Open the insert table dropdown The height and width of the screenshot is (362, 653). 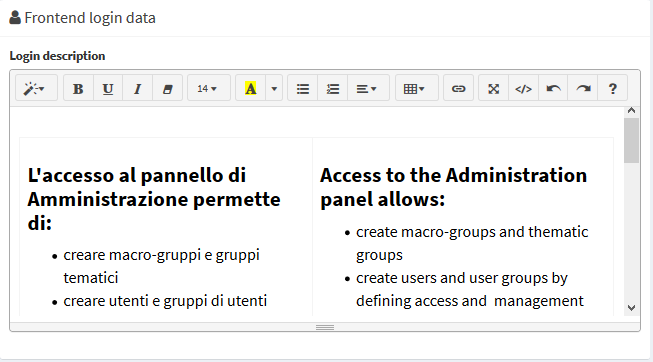[x=416, y=88]
